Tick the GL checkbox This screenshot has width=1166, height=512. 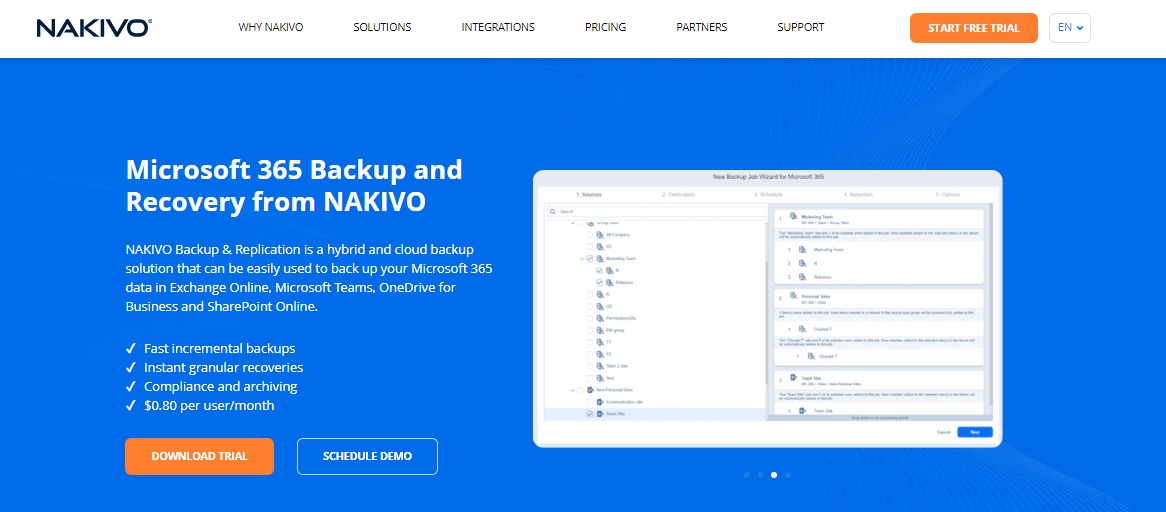(590, 247)
